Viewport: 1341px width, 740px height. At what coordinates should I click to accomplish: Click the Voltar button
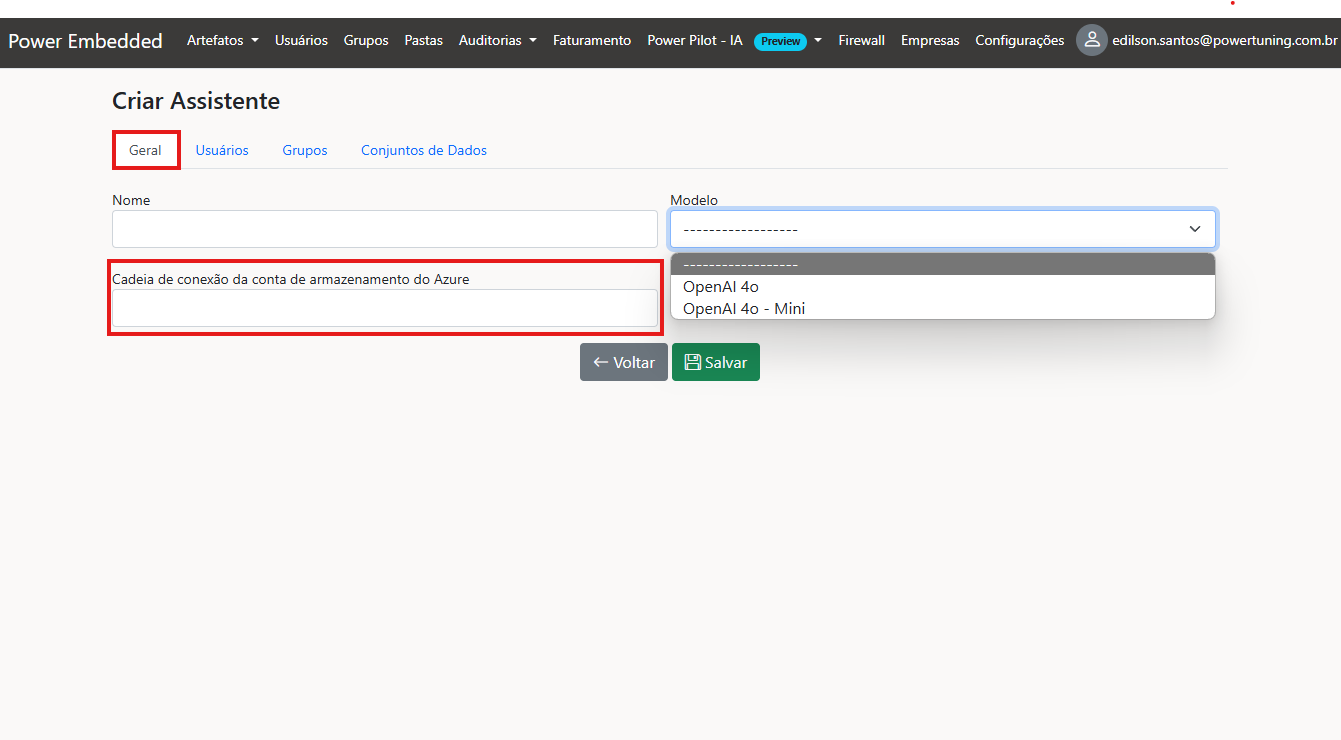click(623, 362)
